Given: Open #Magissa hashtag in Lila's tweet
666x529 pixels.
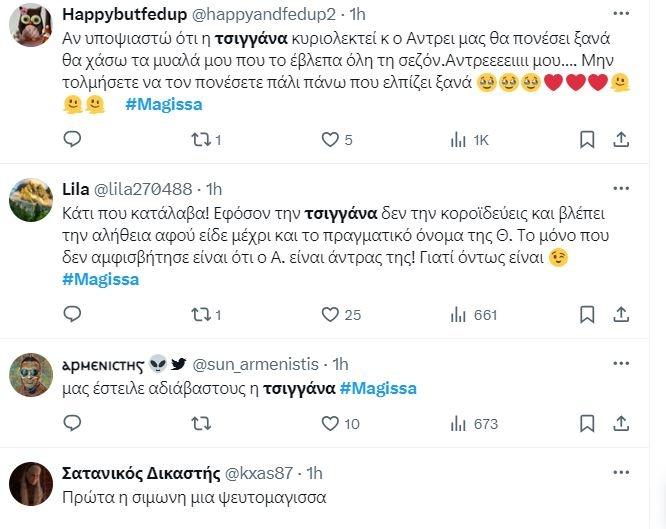Looking at the screenshot, I should pyautogui.click(x=100, y=279).
